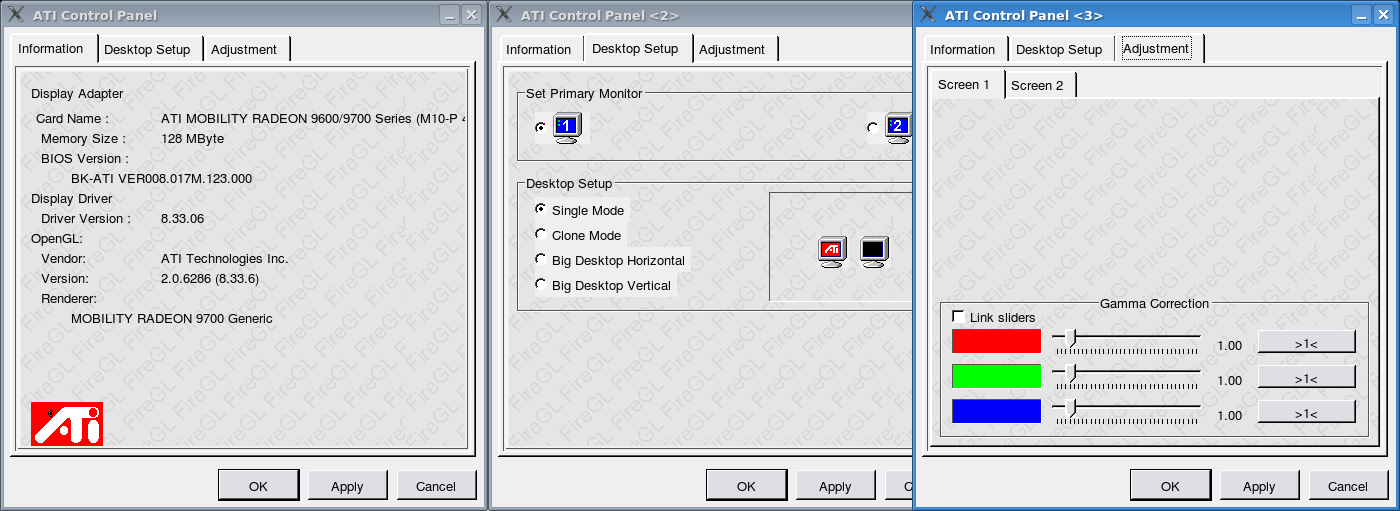Click X icon in first ATI Control Panel titlebar
The height and width of the screenshot is (511, 1400).
coord(17,14)
